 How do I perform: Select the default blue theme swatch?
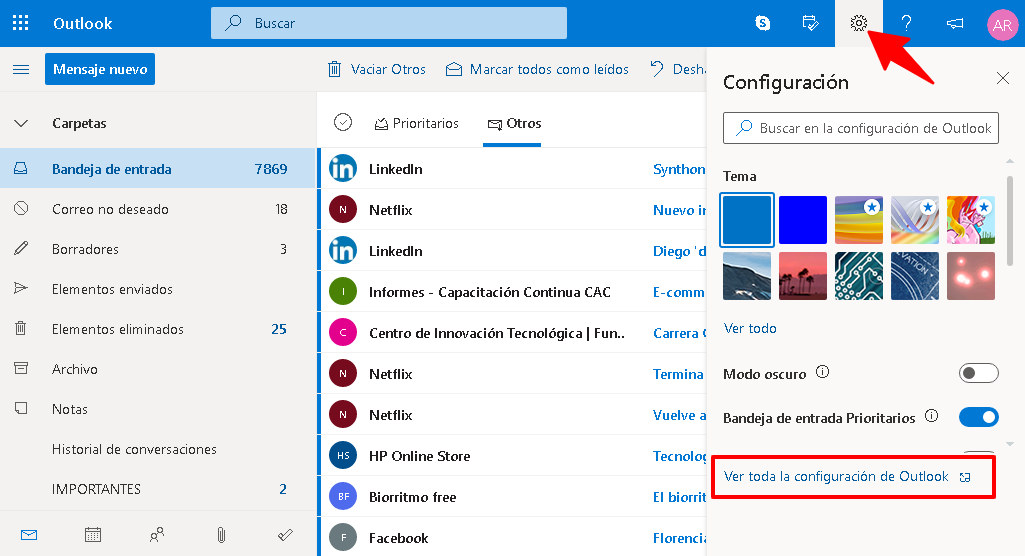[x=747, y=220]
